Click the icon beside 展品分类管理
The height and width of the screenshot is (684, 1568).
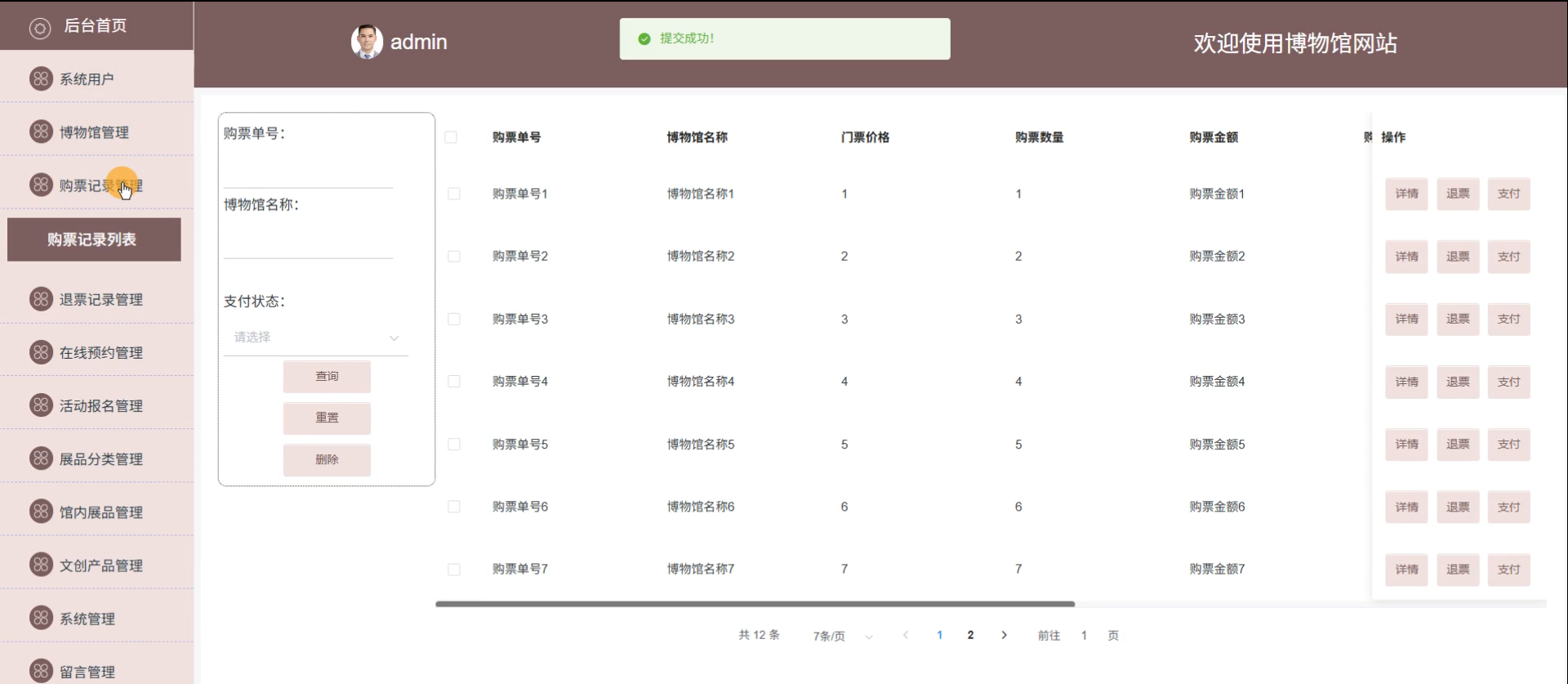pyautogui.click(x=41, y=458)
